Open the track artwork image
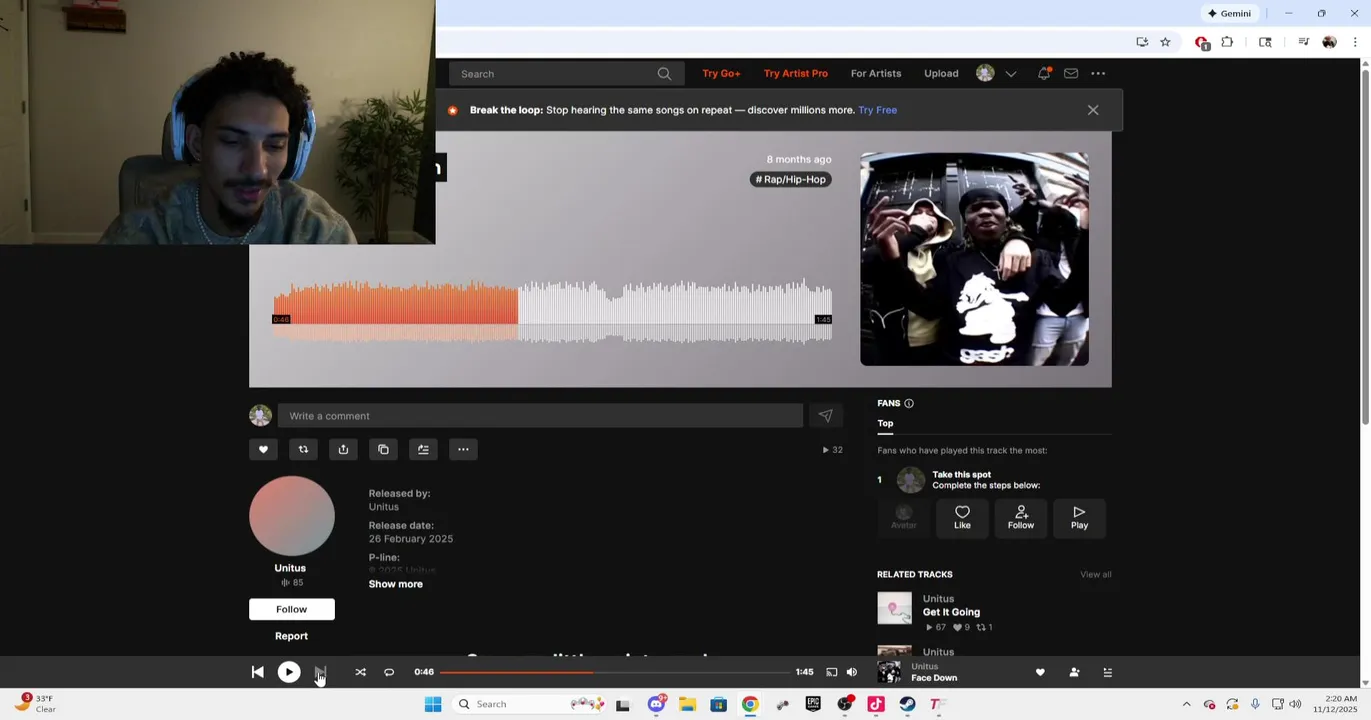1371x720 pixels. (x=974, y=259)
